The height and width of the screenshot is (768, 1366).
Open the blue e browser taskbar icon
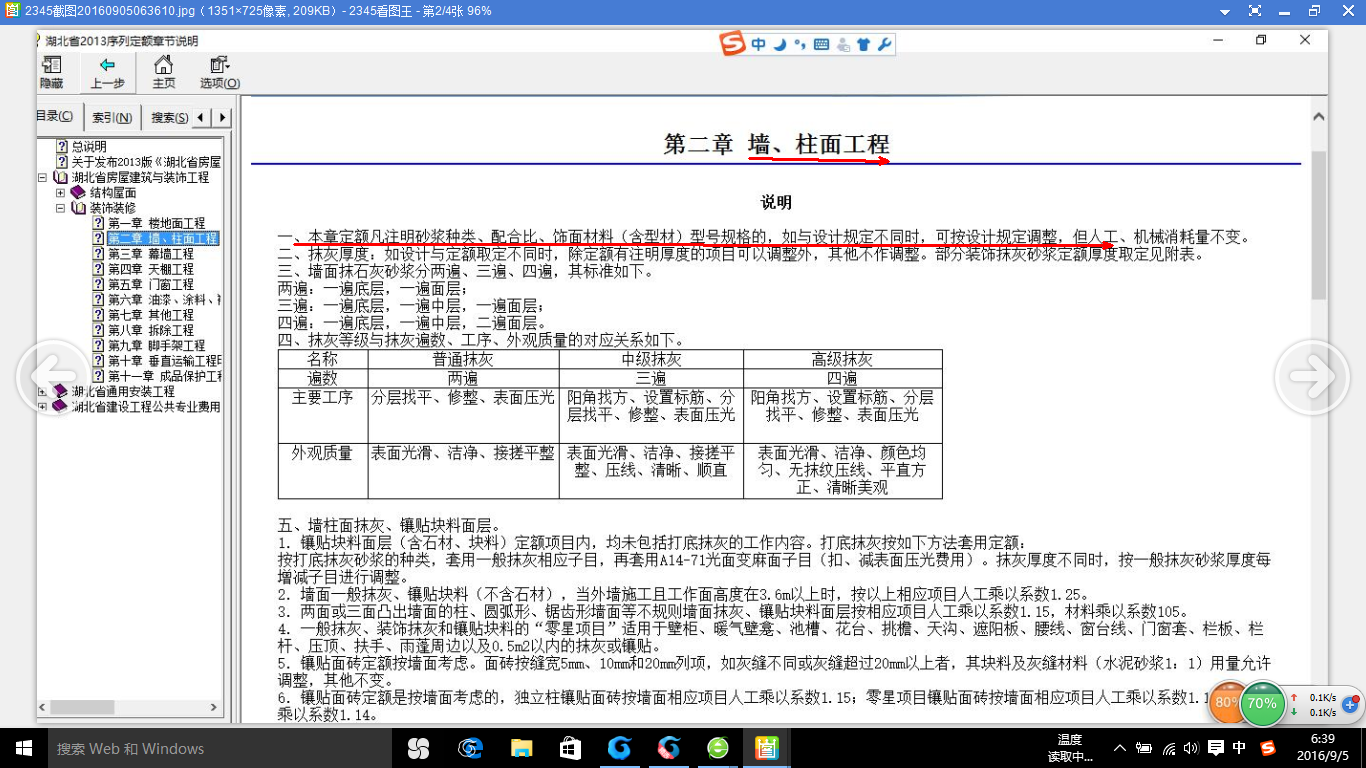click(470, 748)
